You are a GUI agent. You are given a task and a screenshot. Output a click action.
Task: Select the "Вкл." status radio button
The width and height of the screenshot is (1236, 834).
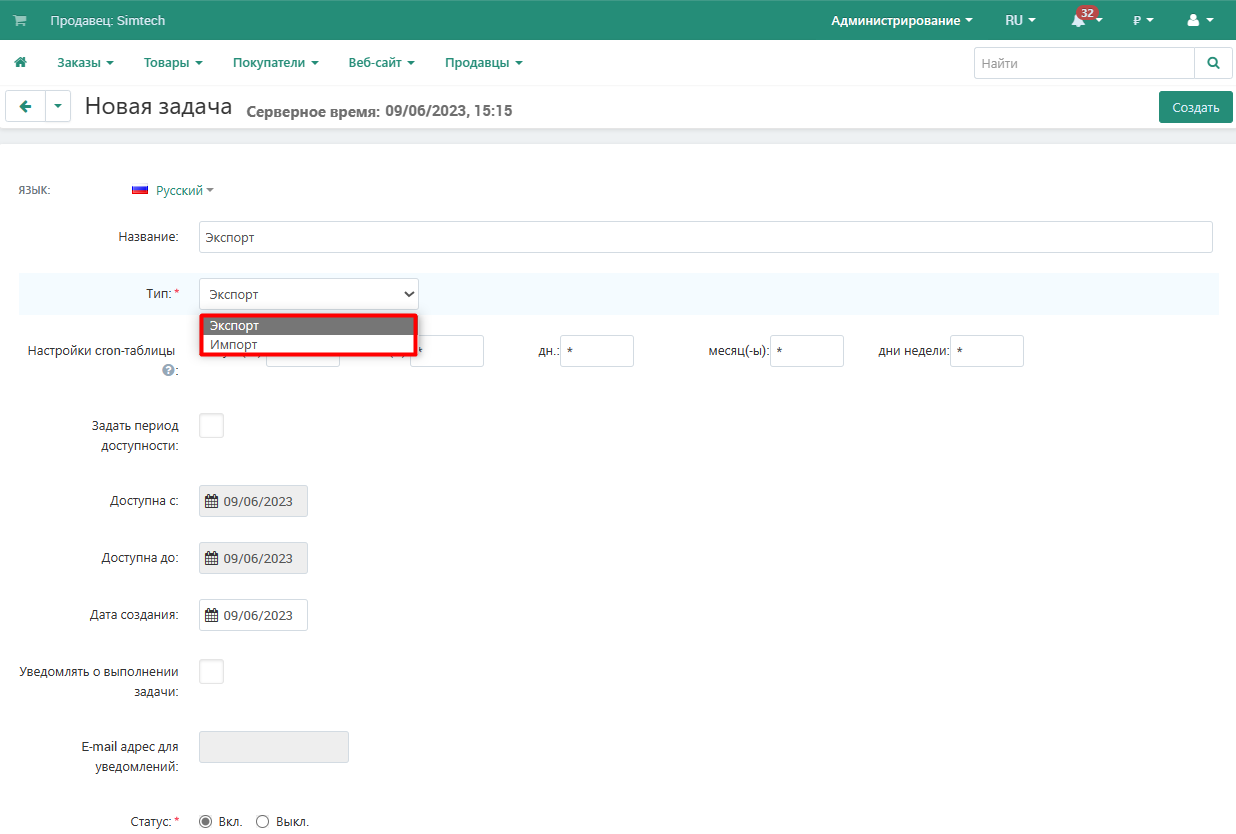[x=206, y=822]
